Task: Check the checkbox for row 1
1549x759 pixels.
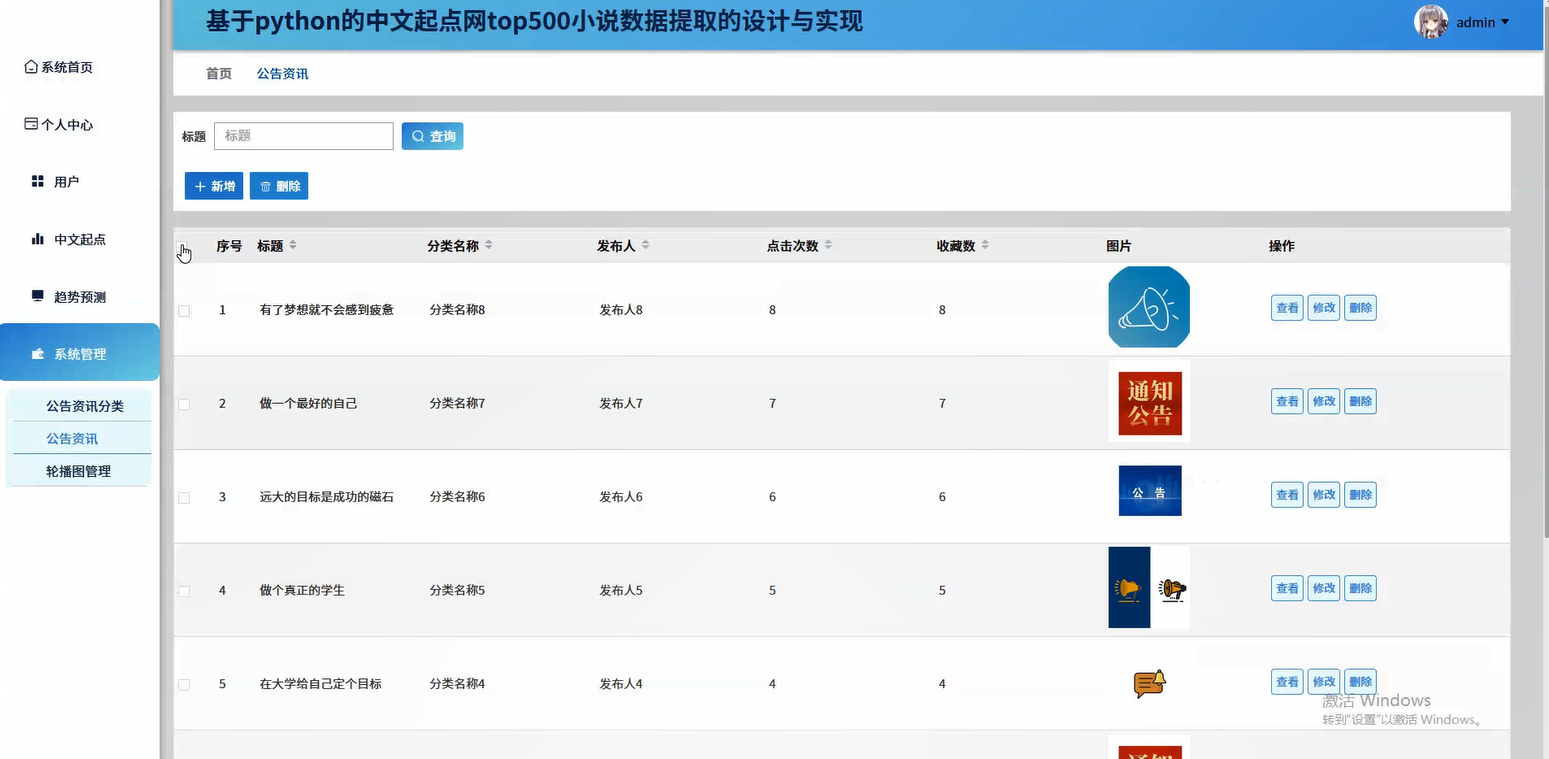Action: click(x=184, y=311)
